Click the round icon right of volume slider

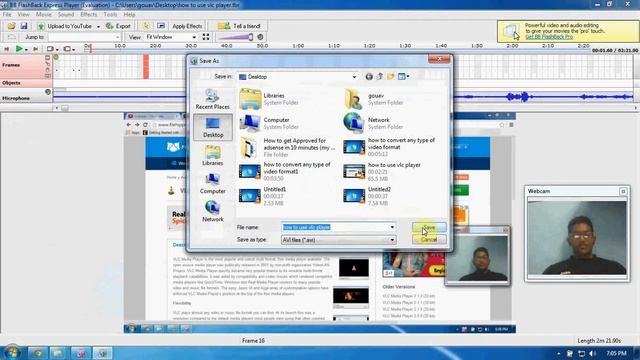click(x=260, y=37)
